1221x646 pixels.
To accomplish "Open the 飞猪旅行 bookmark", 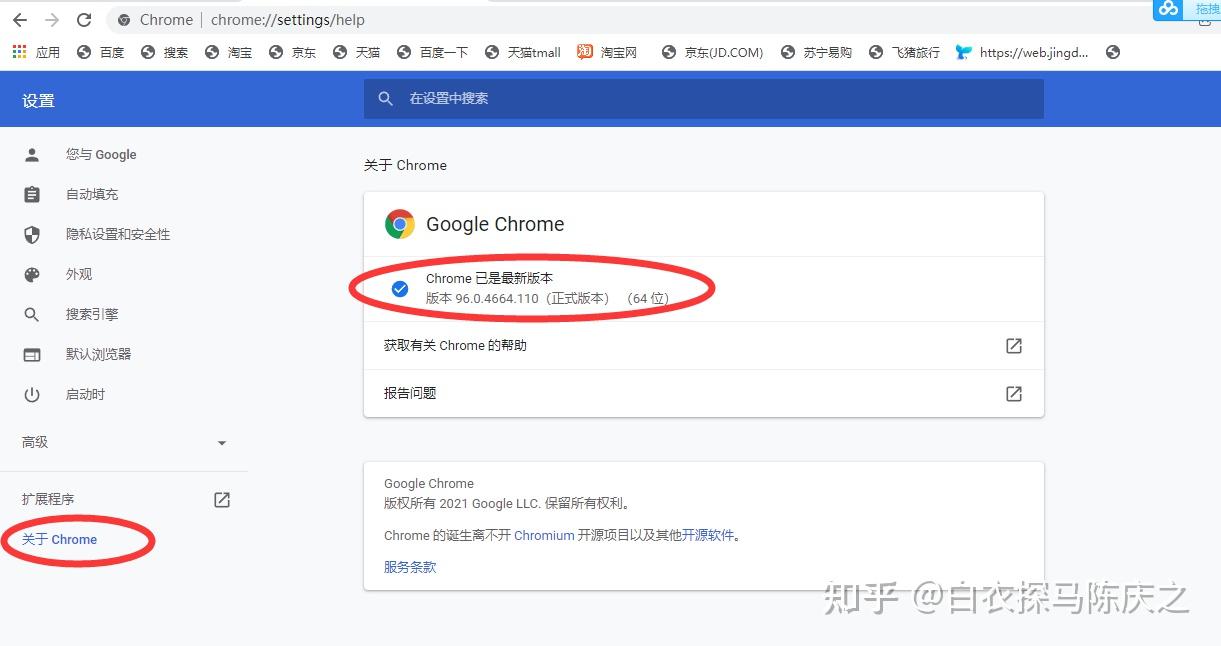I will coord(904,52).
